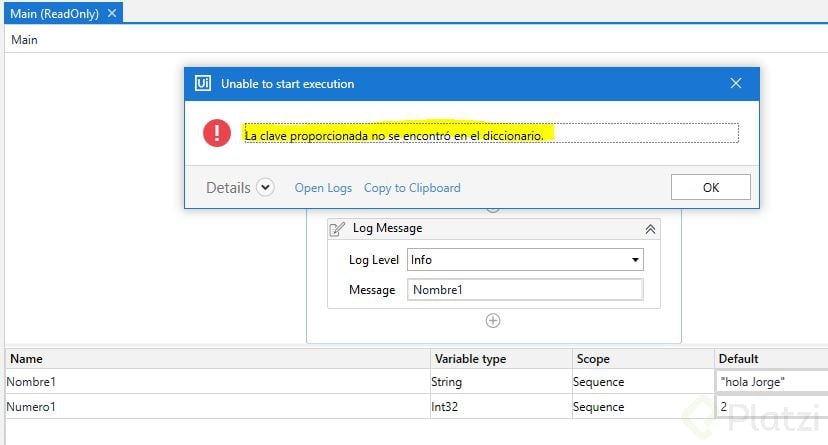Close the Main (ReadOnly) tab

[x=112, y=13]
